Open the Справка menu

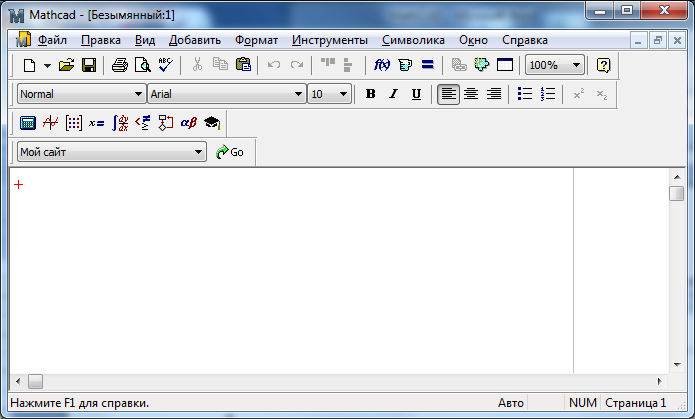pyautogui.click(x=525, y=40)
